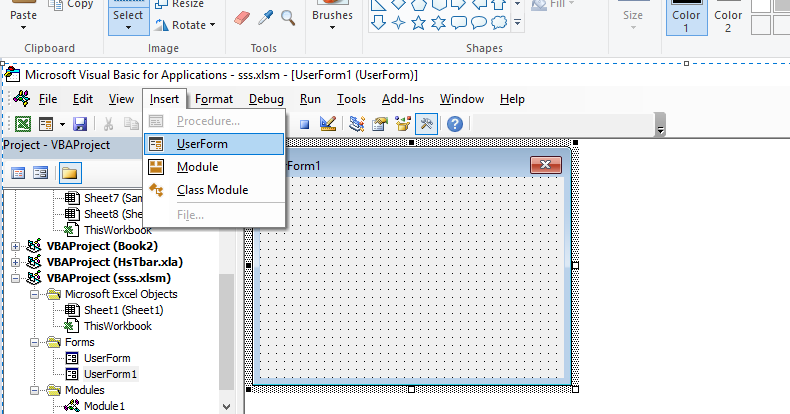The width and height of the screenshot is (790, 414).
Task: Choose Module from the Insert menu
Action: (214, 167)
